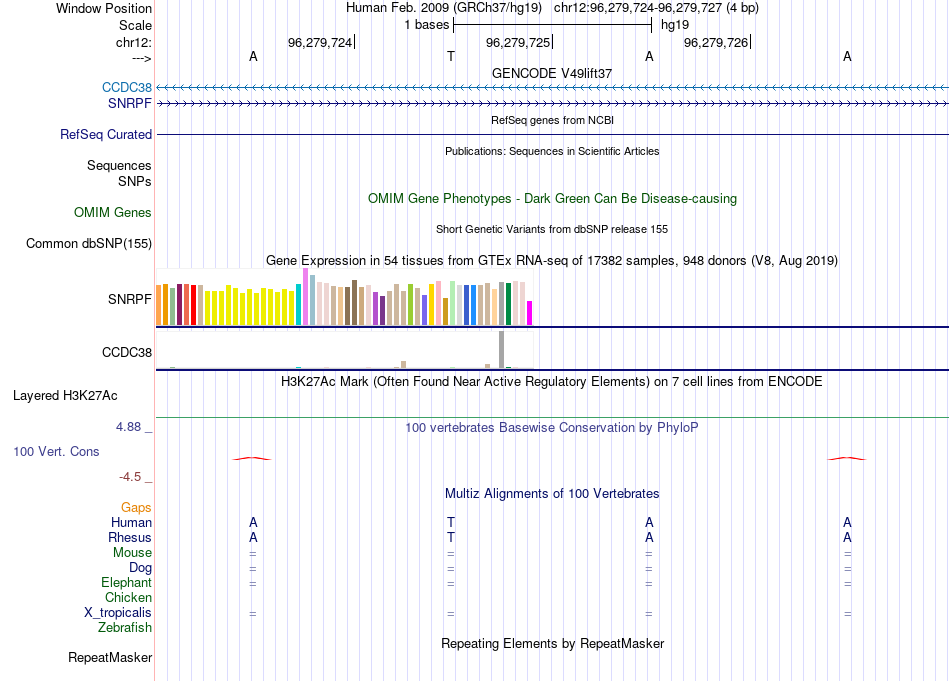Click the magenta last bar in SNRPF expression
The width and height of the screenshot is (950, 681).
530,313
